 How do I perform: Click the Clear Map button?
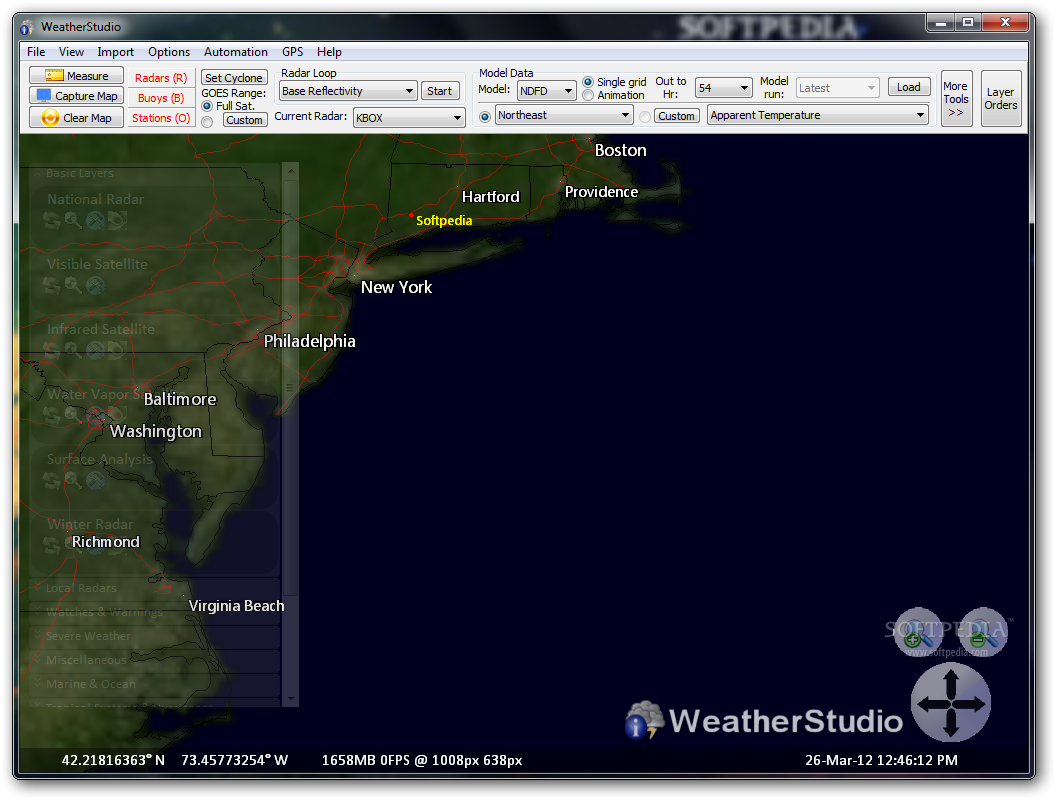[76, 118]
